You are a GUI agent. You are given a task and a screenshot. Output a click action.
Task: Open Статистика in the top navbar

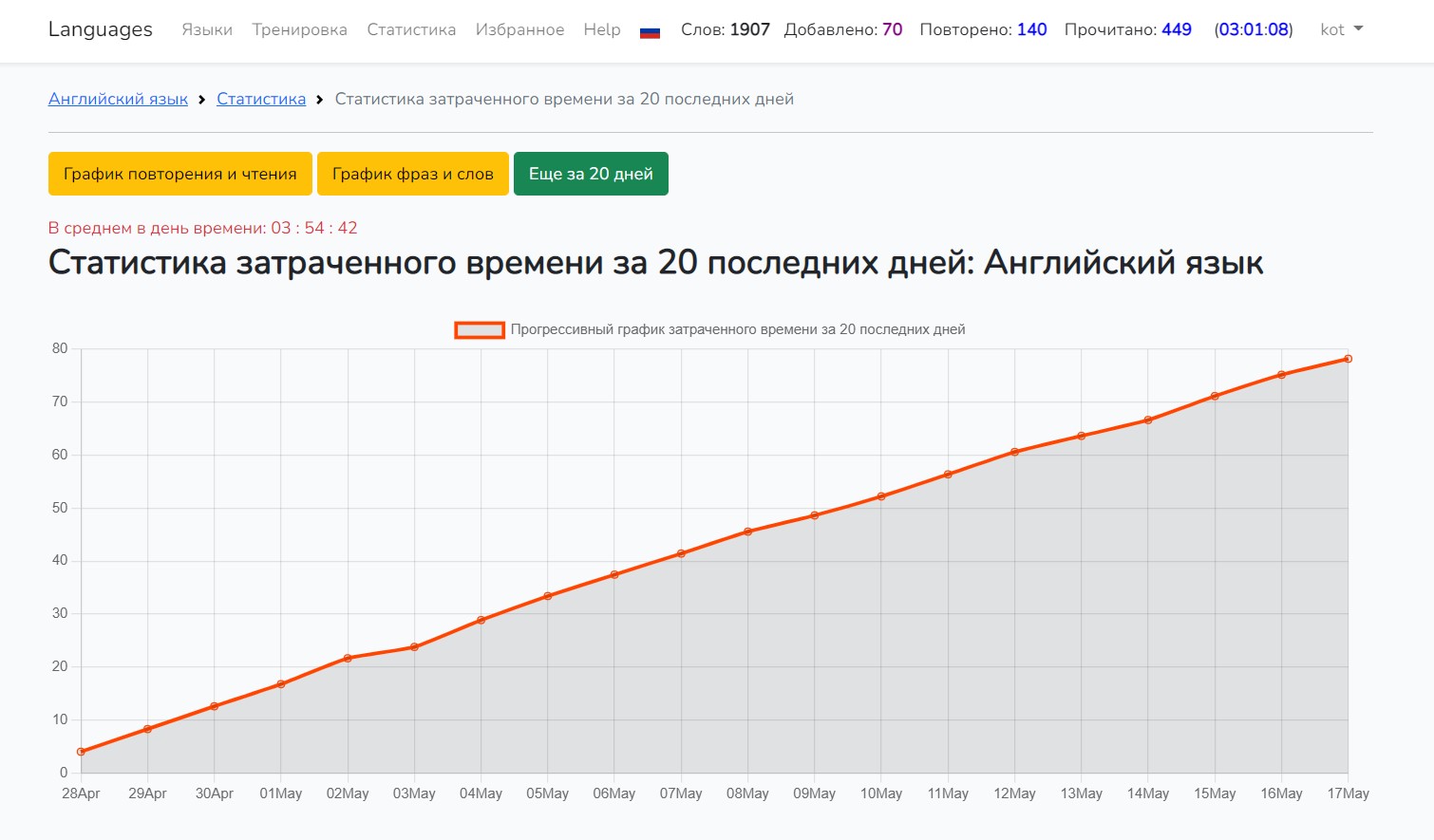click(411, 29)
